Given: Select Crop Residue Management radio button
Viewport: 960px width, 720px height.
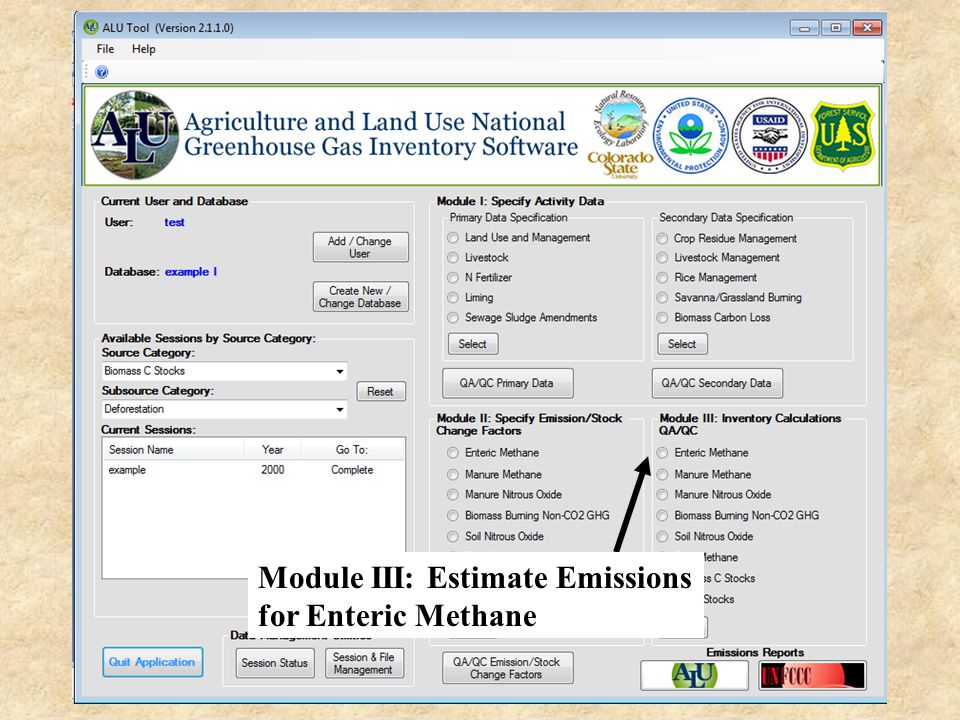Looking at the screenshot, I should point(662,238).
